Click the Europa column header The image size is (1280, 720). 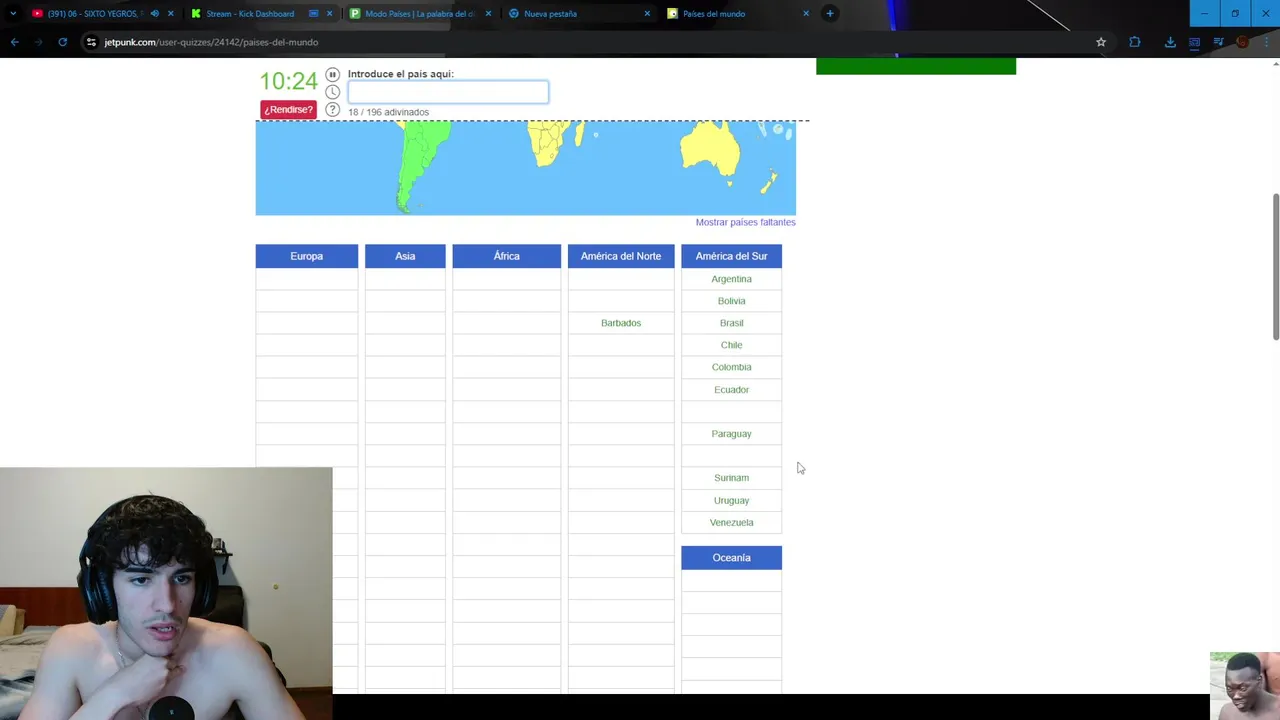click(x=306, y=256)
